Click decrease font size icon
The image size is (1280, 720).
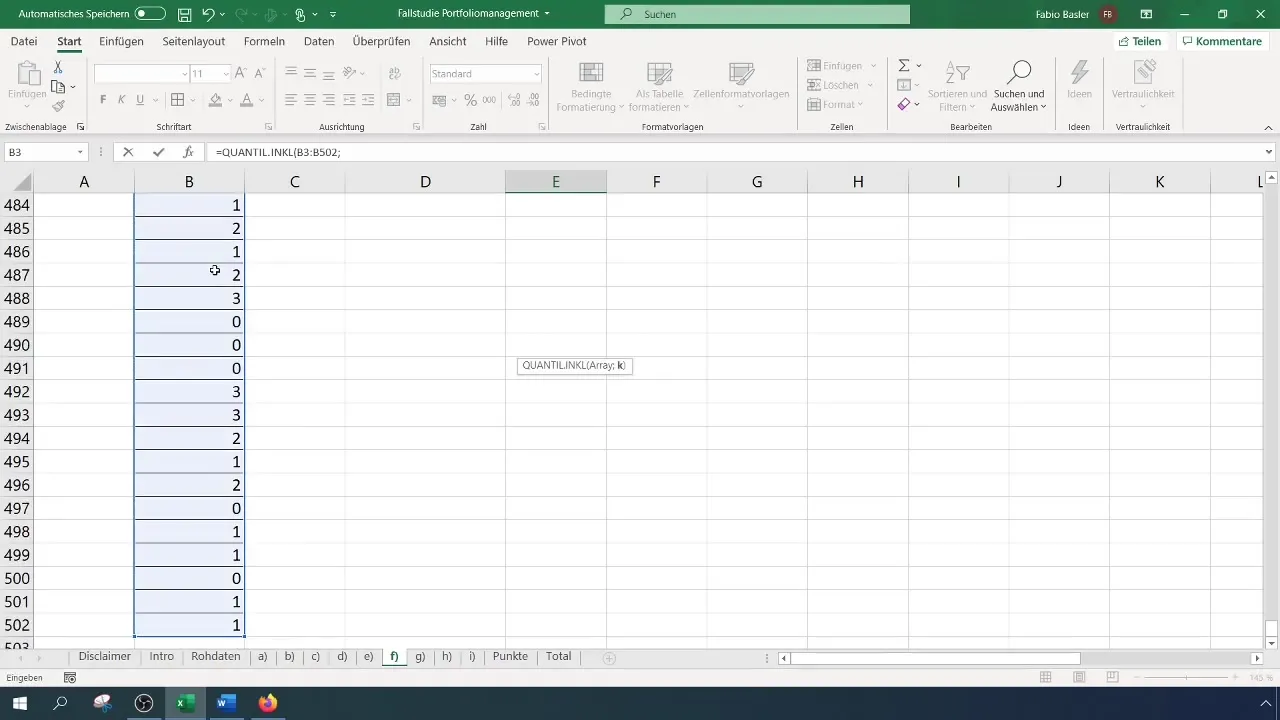pyautogui.click(x=259, y=74)
